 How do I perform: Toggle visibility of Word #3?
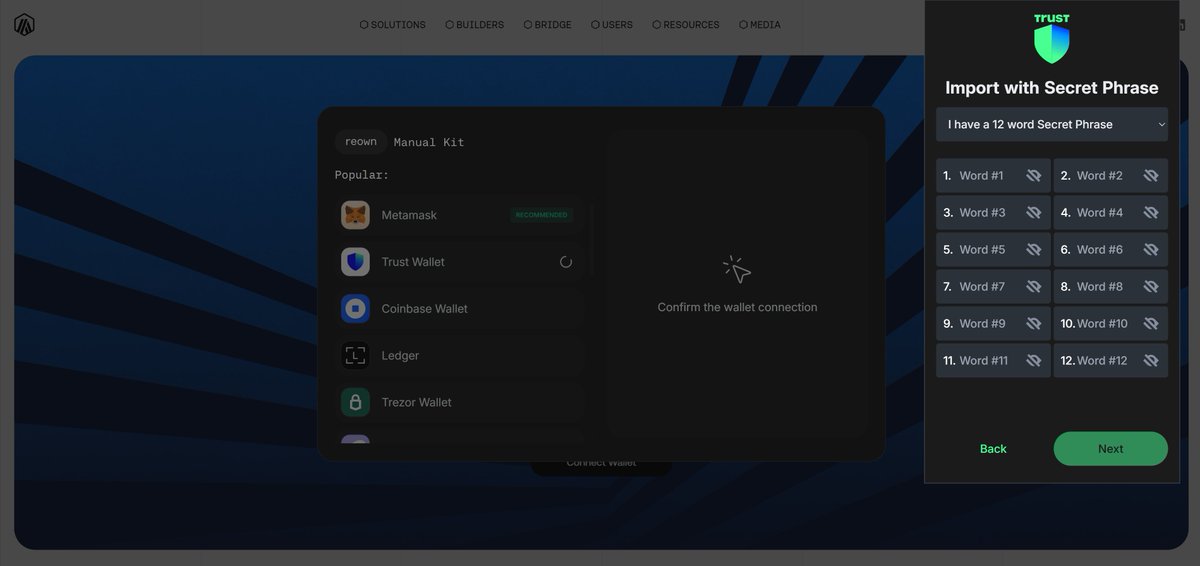[1034, 213]
